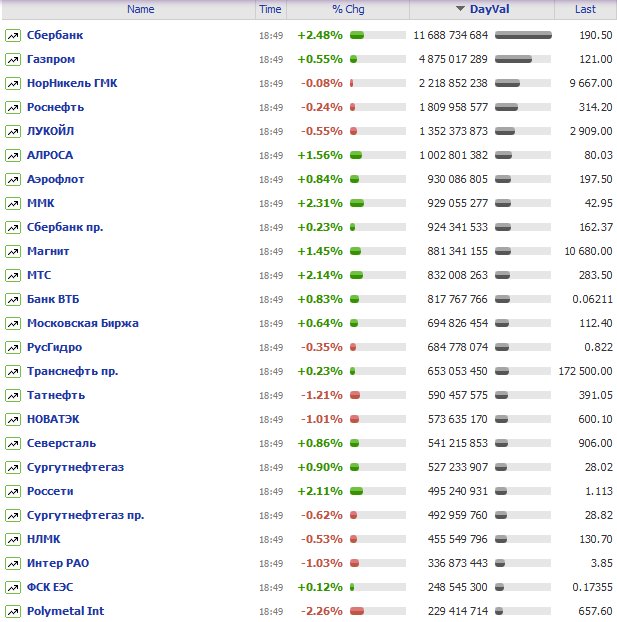Click the Time column header
This screenshot has height=622, width=617.
click(x=270, y=9)
